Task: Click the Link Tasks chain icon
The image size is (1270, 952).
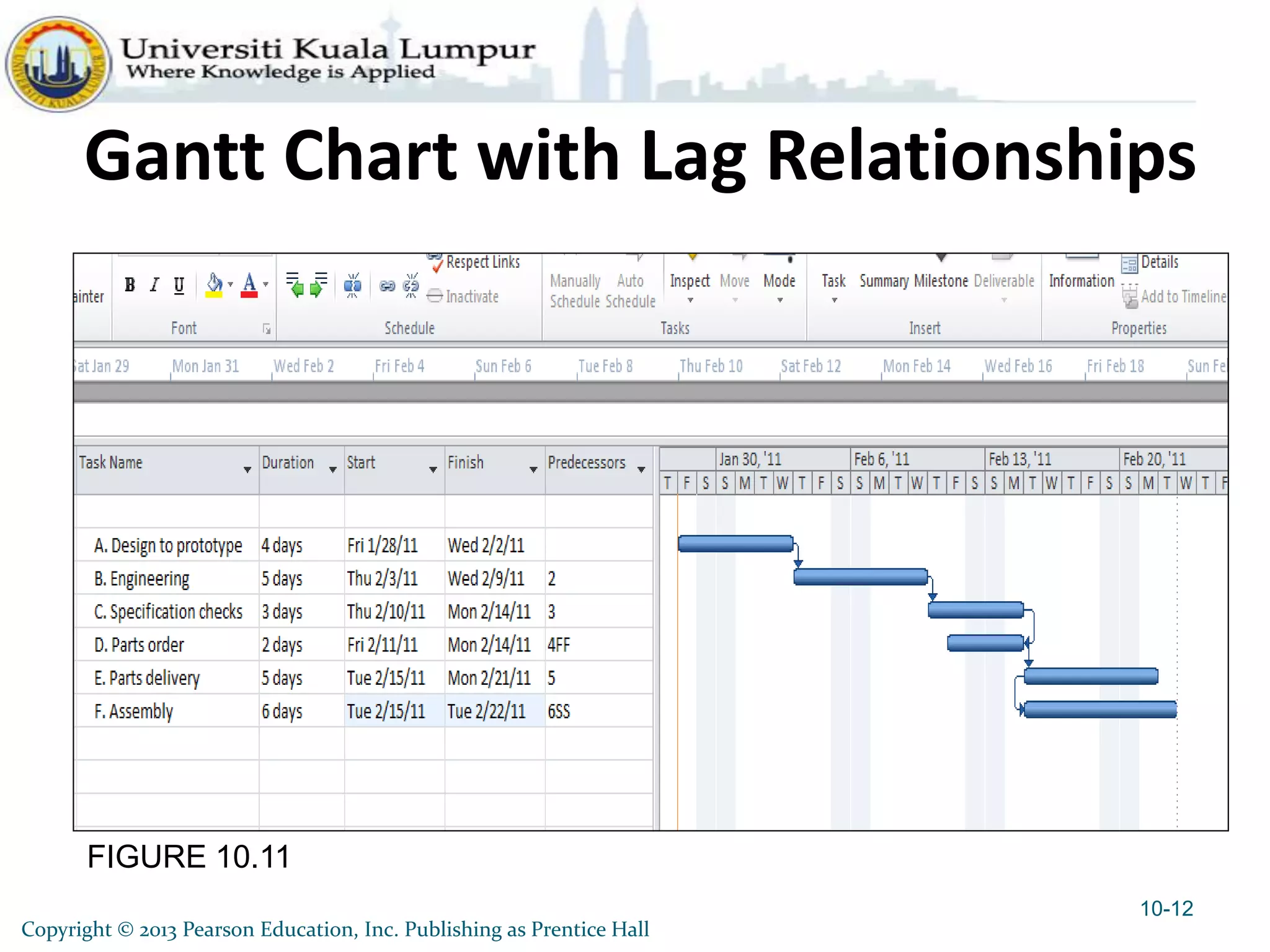Action: 388,286
